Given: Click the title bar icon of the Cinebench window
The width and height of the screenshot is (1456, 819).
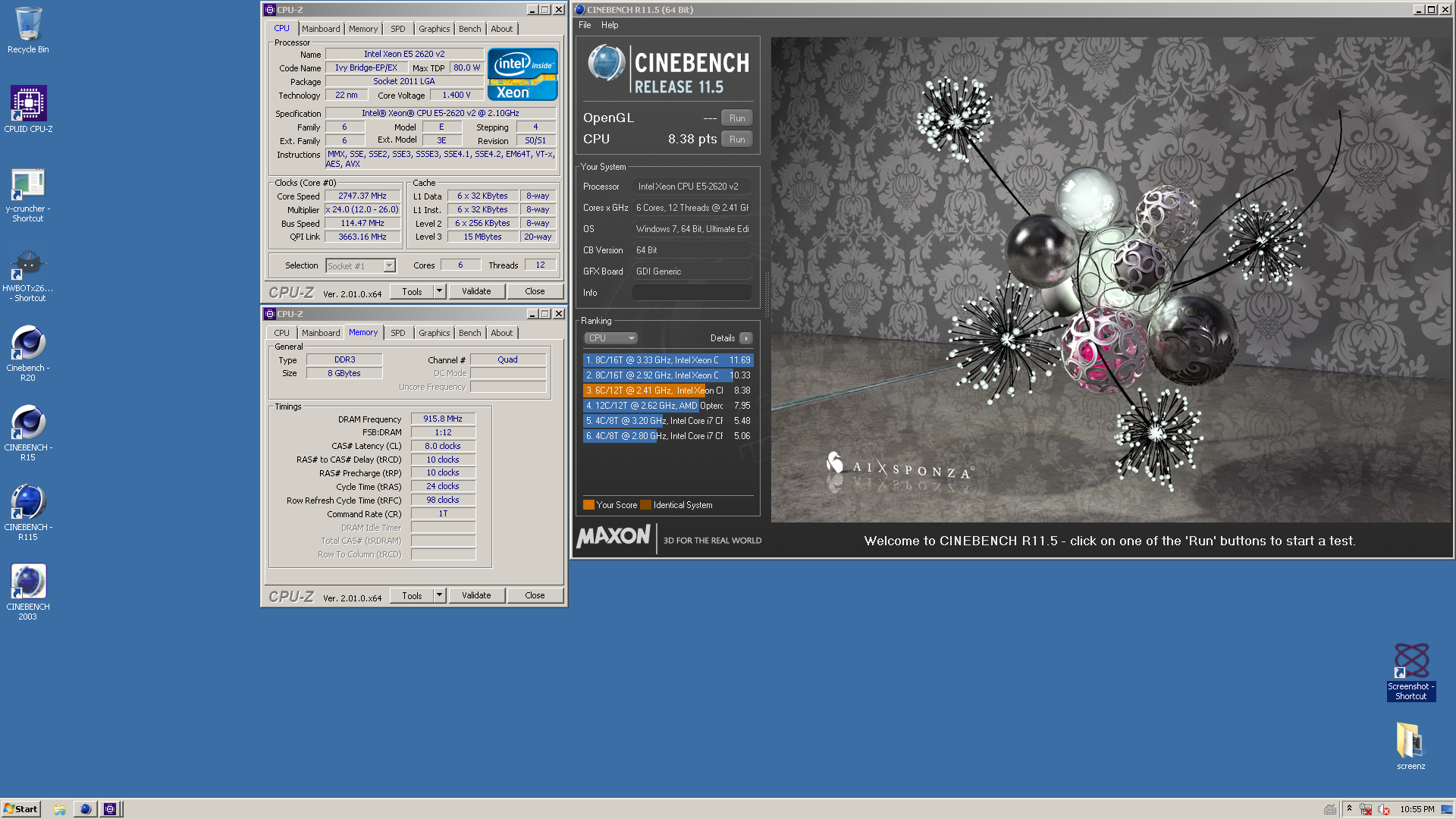Looking at the screenshot, I should (x=580, y=10).
